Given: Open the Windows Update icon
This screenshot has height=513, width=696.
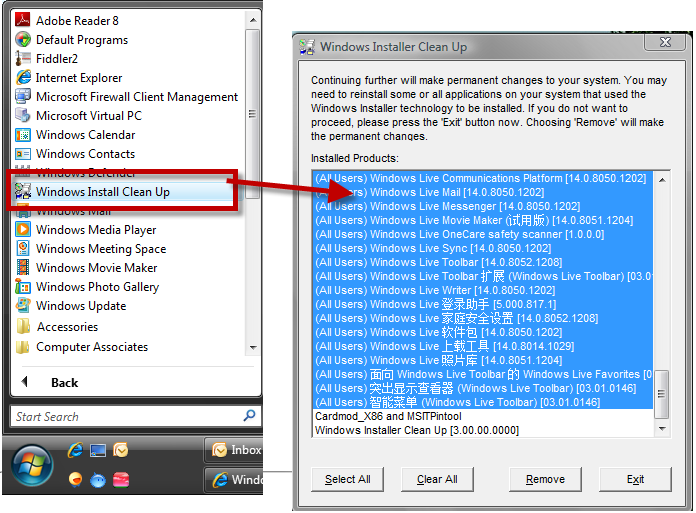Looking at the screenshot, I should [x=23, y=306].
